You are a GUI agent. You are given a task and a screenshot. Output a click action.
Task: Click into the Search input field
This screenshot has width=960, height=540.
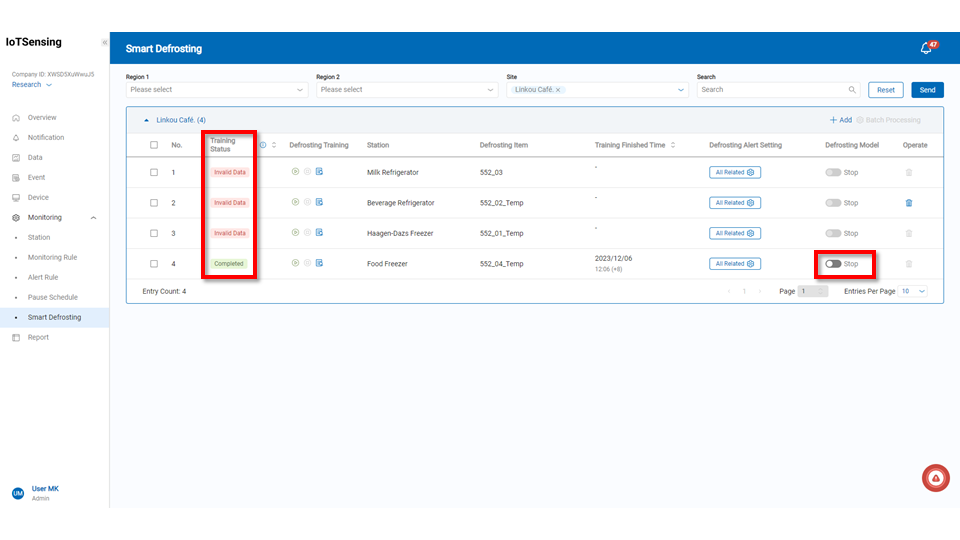coord(770,90)
